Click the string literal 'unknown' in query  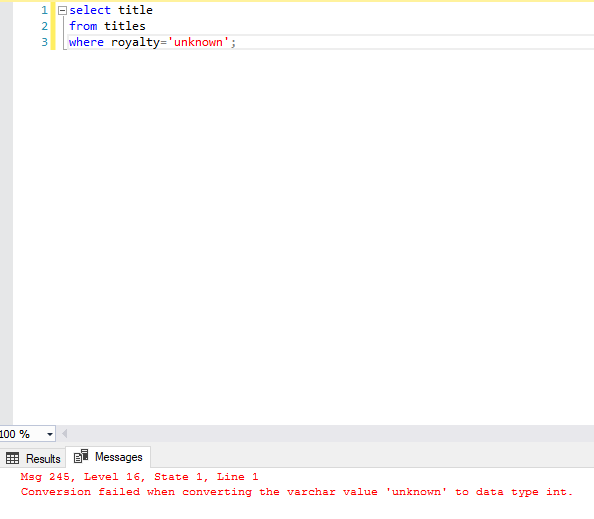(x=199, y=42)
